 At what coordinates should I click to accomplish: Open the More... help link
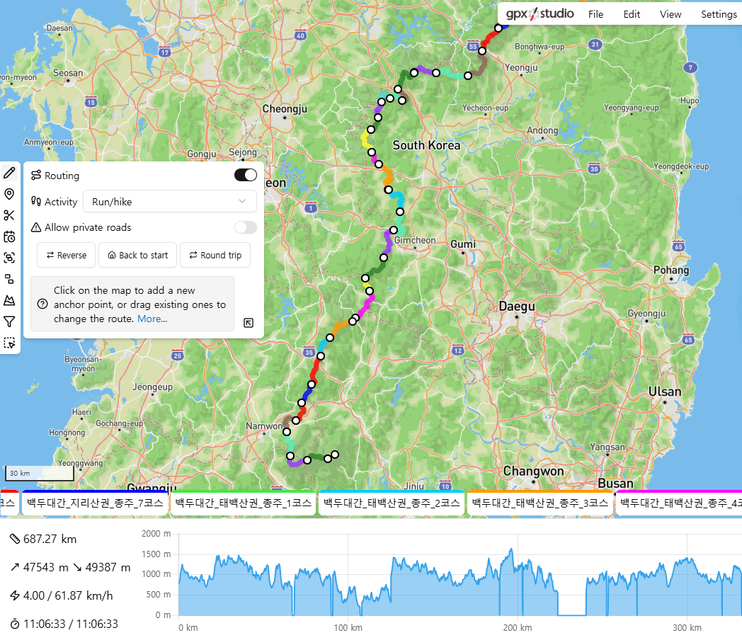point(152,319)
